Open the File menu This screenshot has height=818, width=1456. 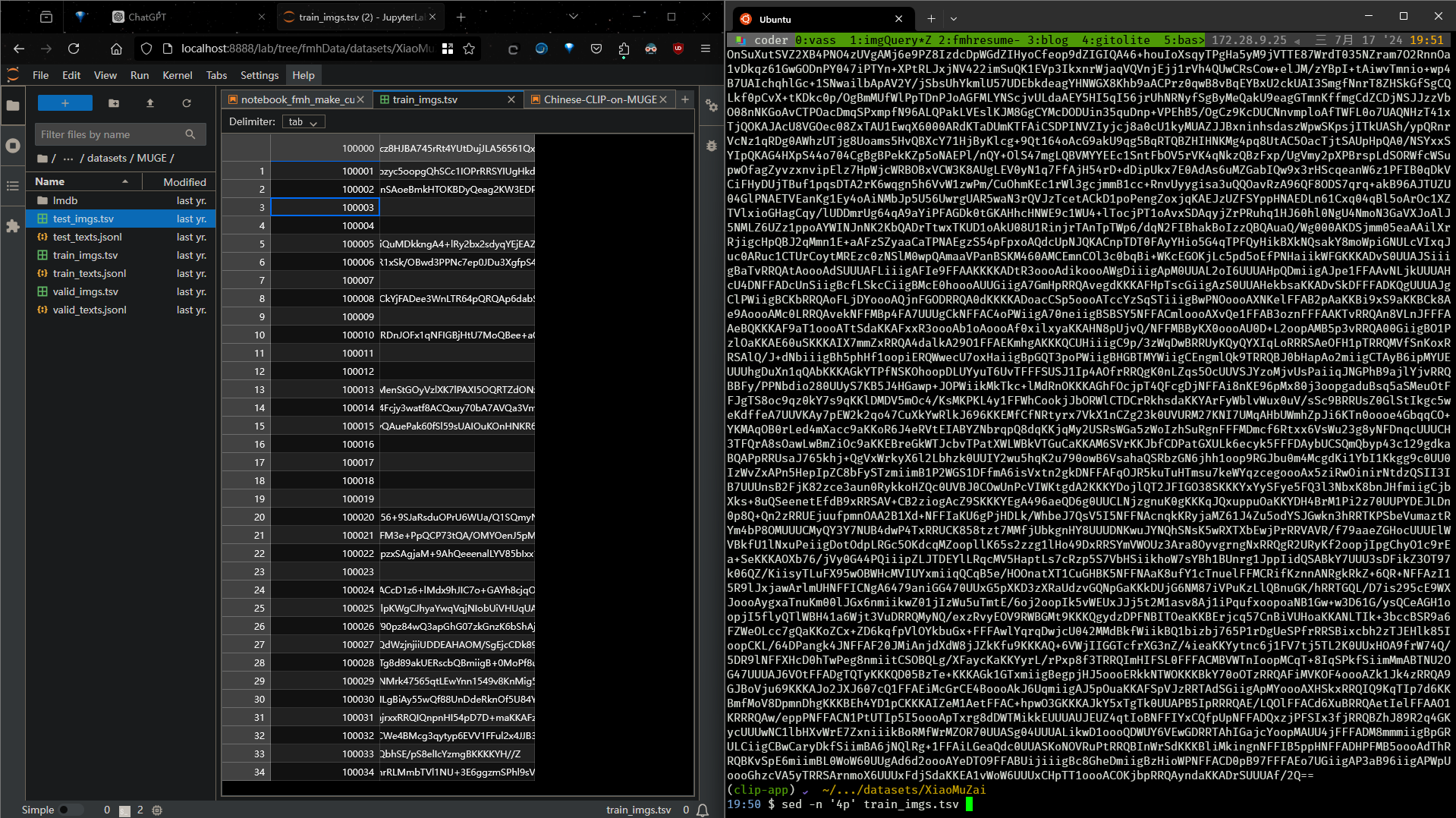click(41, 75)
